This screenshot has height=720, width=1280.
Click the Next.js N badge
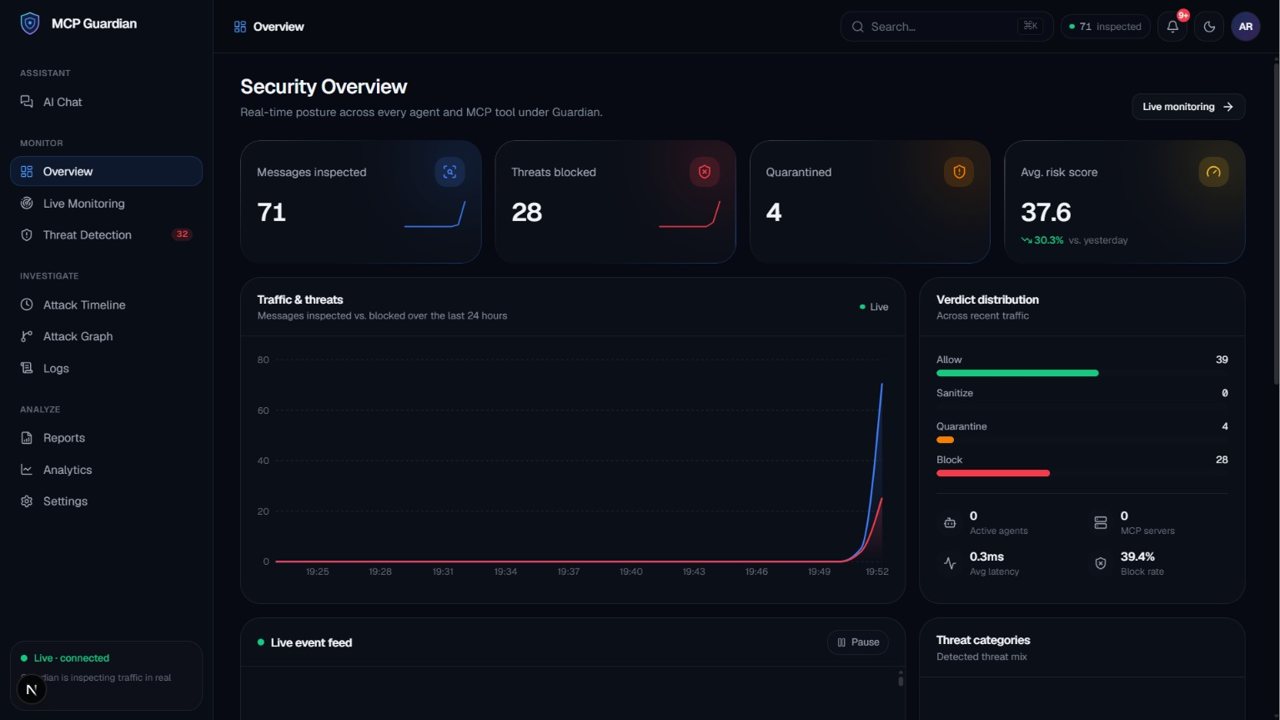[x=32, y=690]
